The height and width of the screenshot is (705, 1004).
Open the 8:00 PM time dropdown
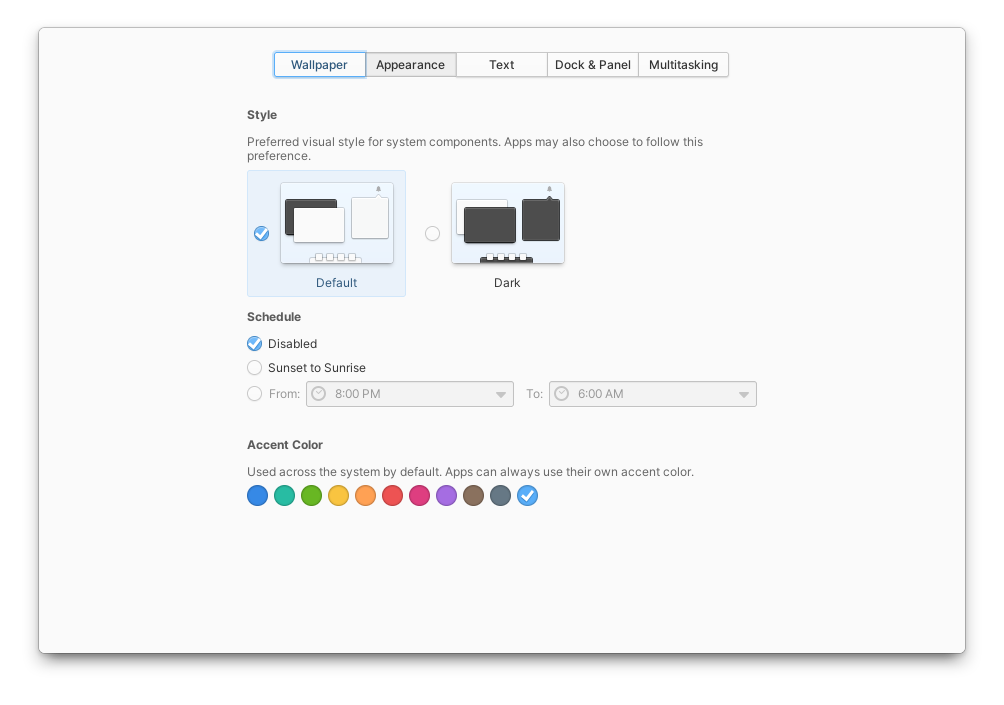(409, 393)
